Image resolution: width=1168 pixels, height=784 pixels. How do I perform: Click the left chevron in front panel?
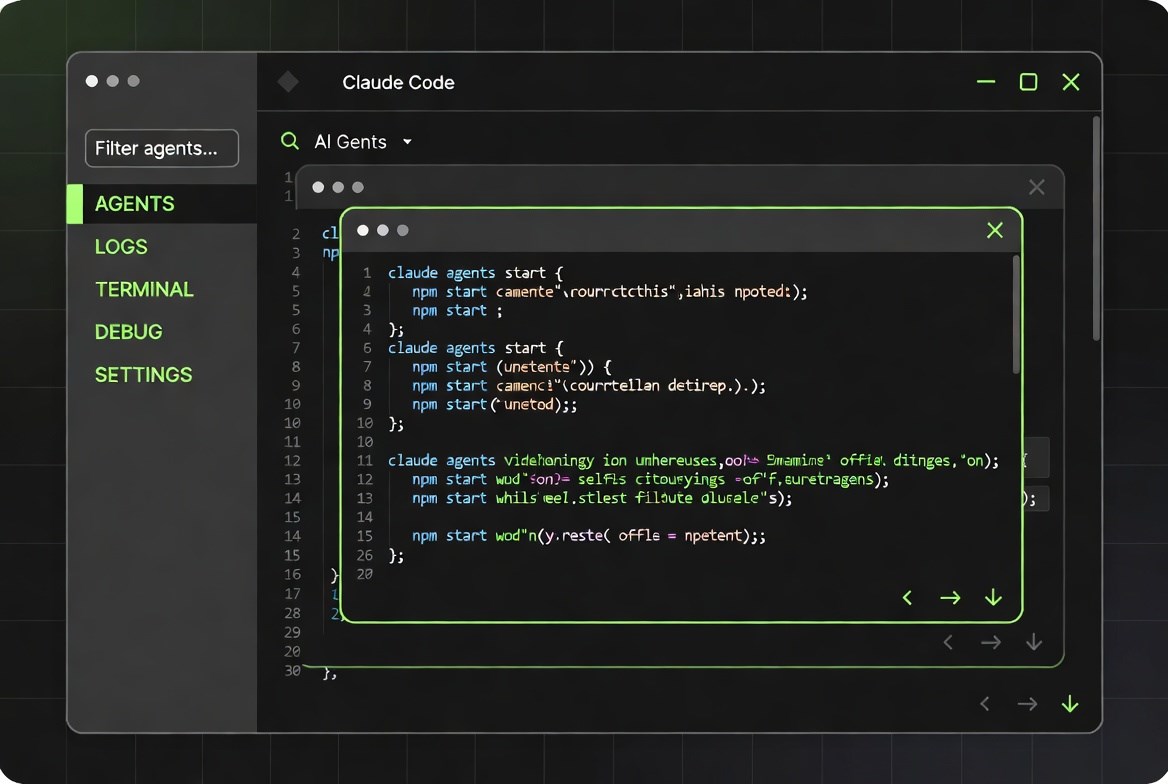[907, 598]
